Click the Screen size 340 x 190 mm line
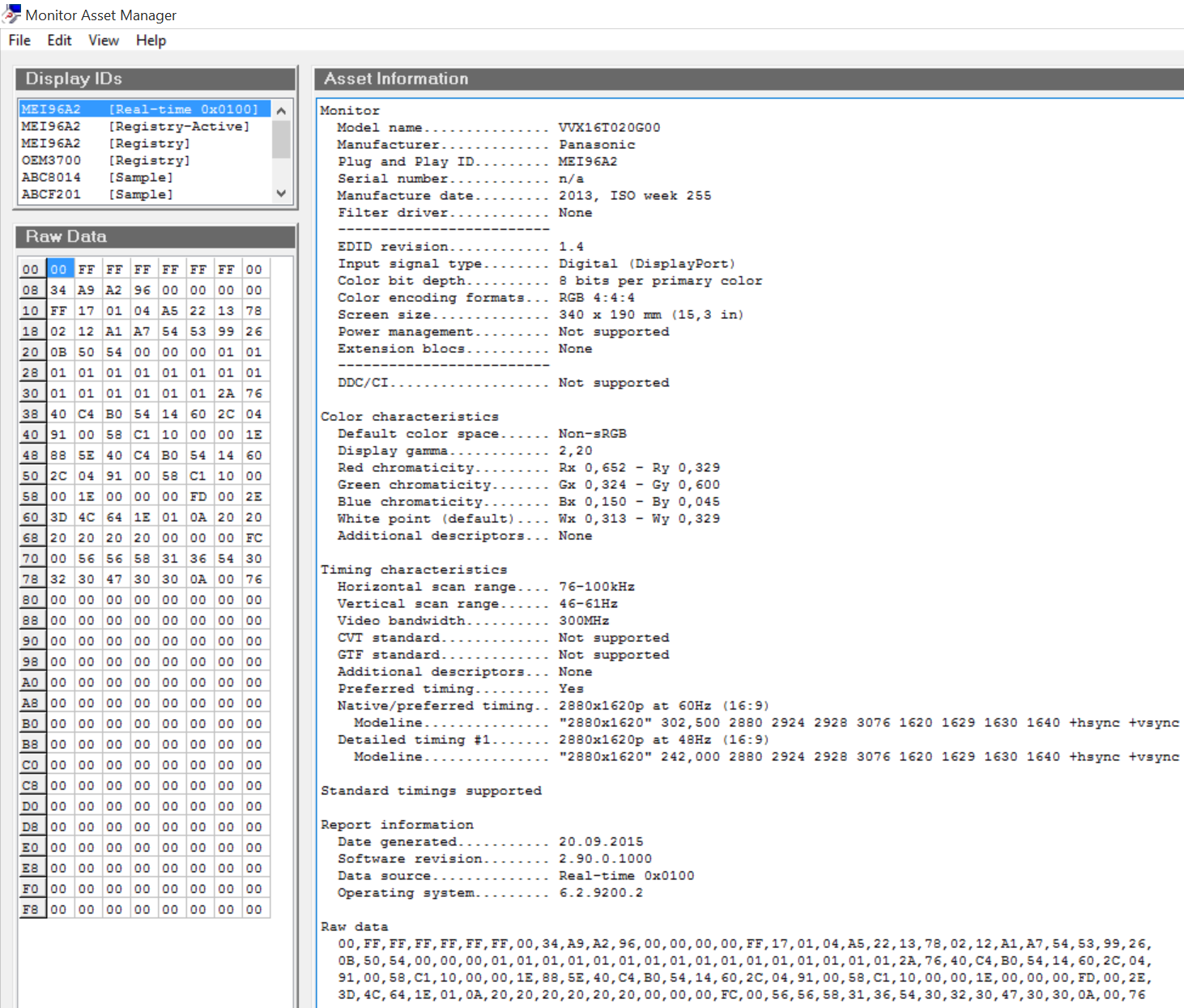This screenshot has width=1184, height=1008. coord(541,314)
